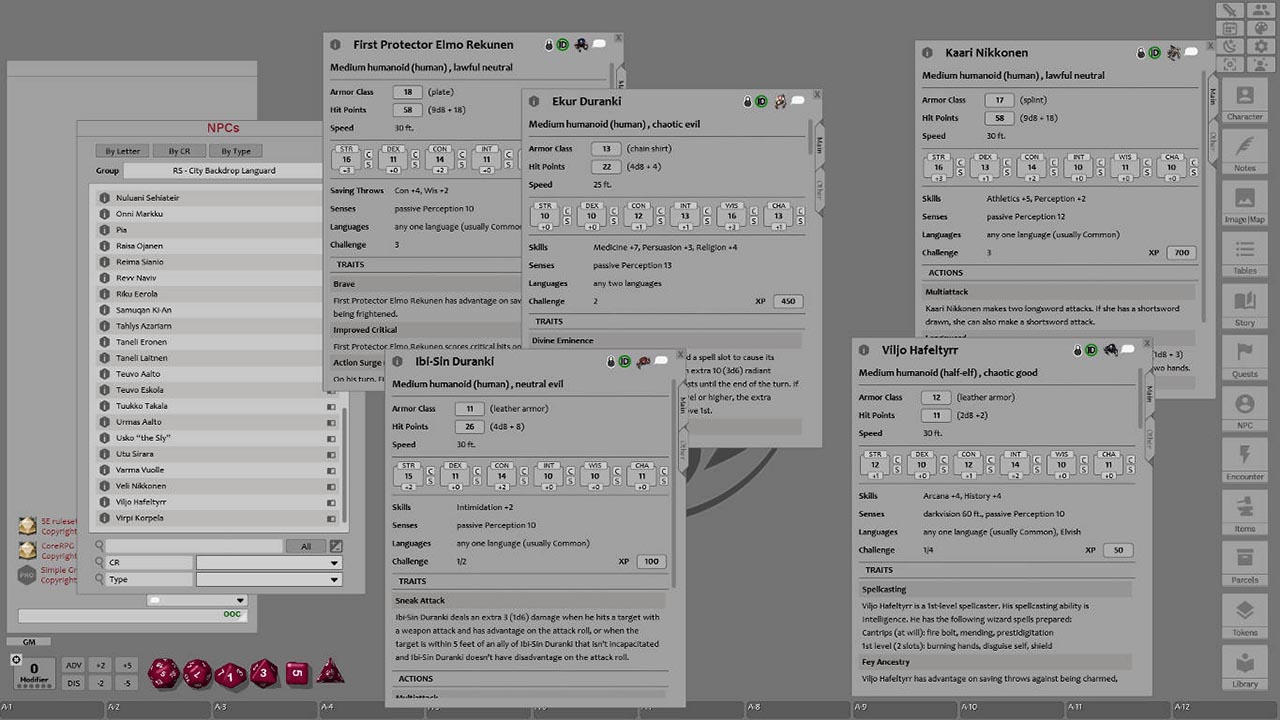Toggle the lock padlock on Kaari Nikkonen's sheet
Screen dimensions: 1280x720
tap(1141, 53)
